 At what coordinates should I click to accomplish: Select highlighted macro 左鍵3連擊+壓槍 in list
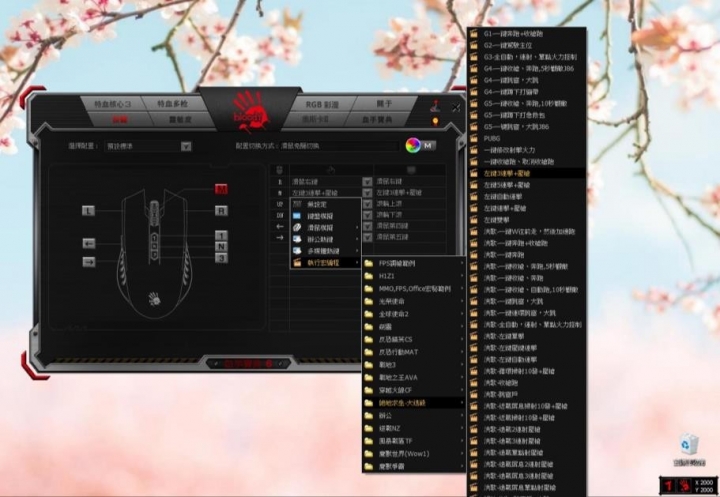coord(526,174)
